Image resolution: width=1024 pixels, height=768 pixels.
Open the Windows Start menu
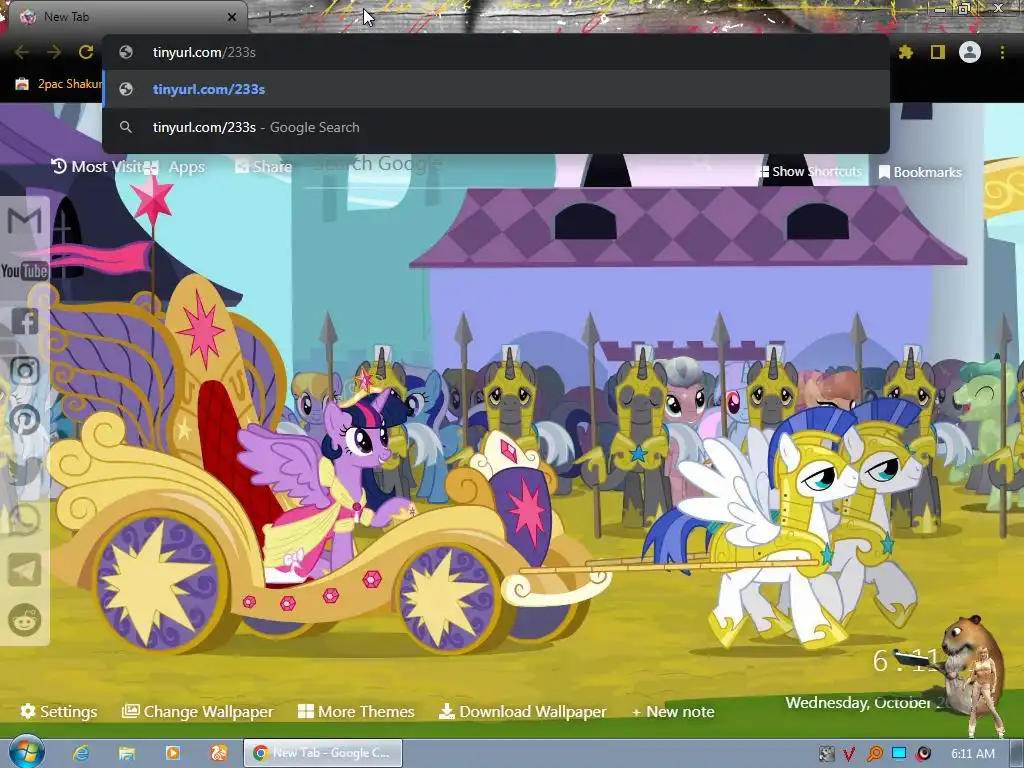click(x=26, y=753)
